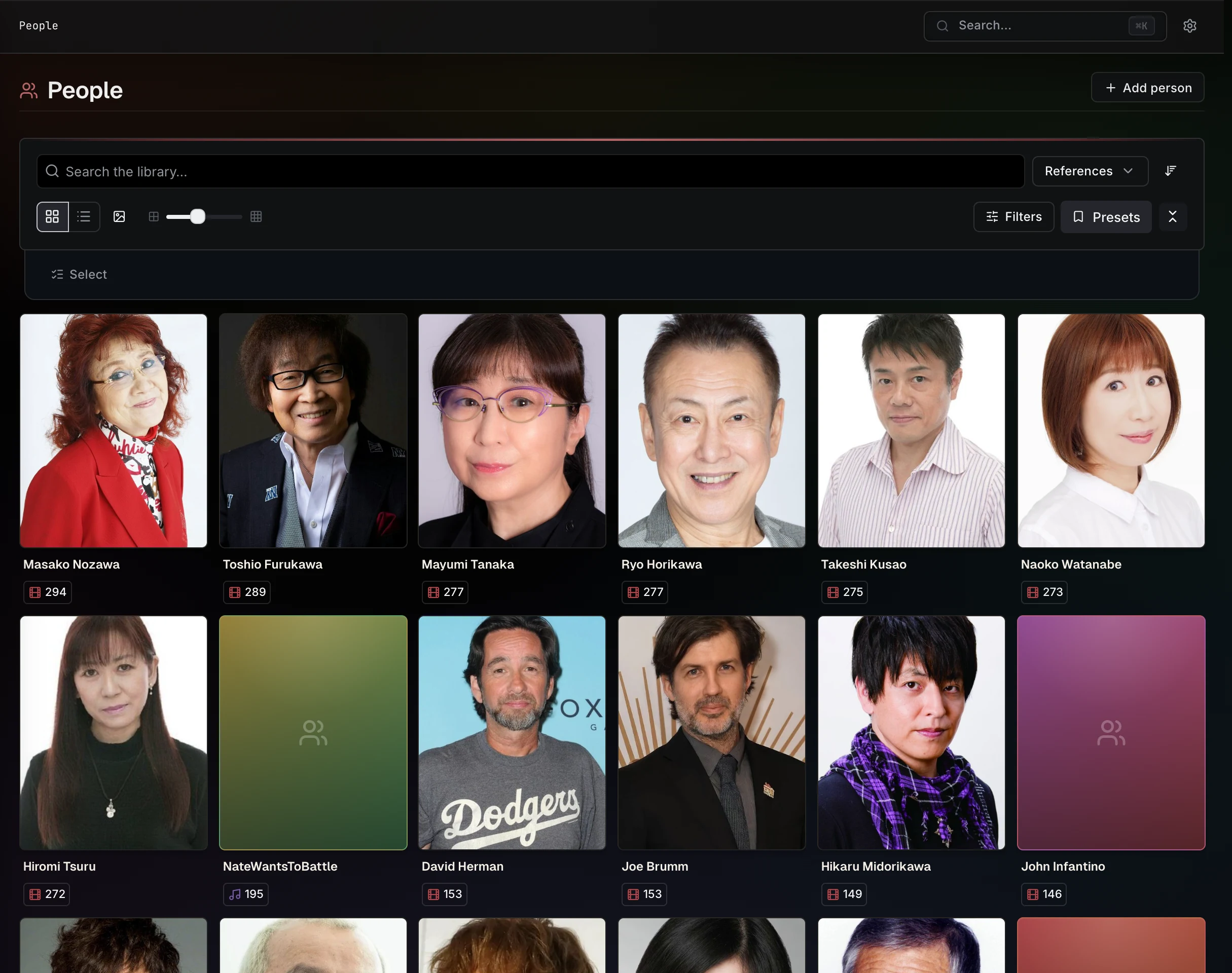Click large grid density icon
The image size is (1232, 973).
click(256, 216)
